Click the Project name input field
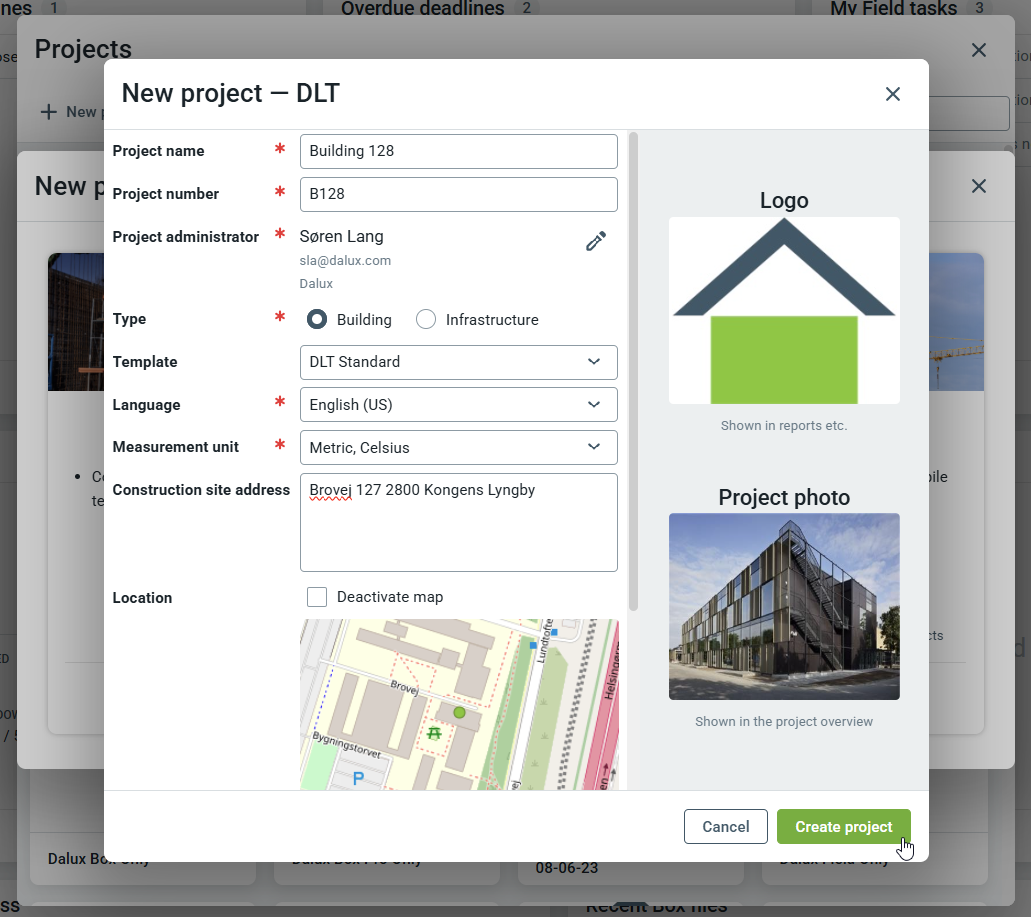This screenshot has width=1031, height=917. (x=458, y=152)
